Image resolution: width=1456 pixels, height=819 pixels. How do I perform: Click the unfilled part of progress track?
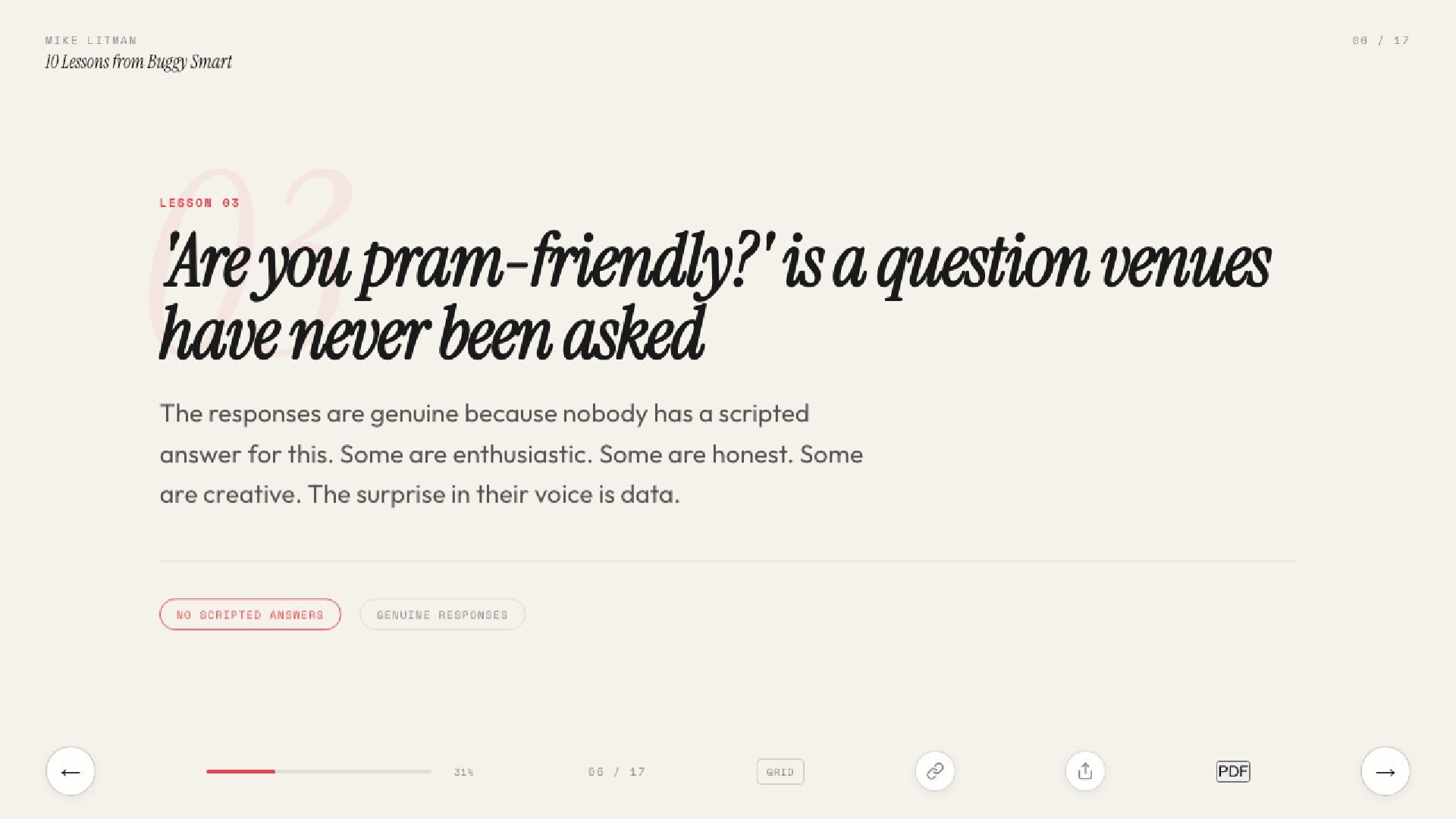click(x=353, y=771)
